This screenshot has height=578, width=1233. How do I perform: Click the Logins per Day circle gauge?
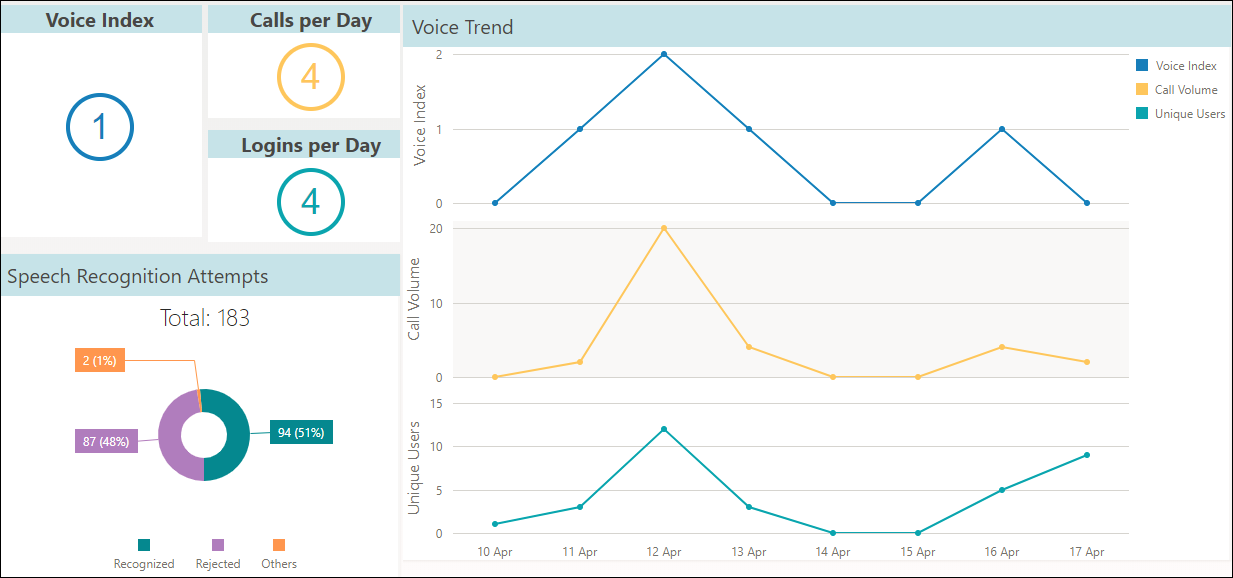(310, 202)
